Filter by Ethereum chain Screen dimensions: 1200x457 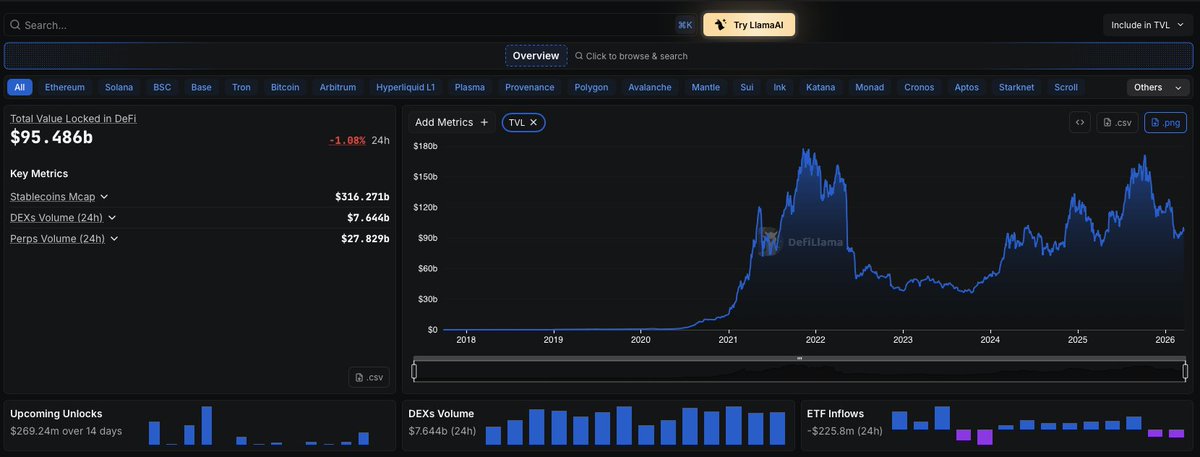point(65,87)
